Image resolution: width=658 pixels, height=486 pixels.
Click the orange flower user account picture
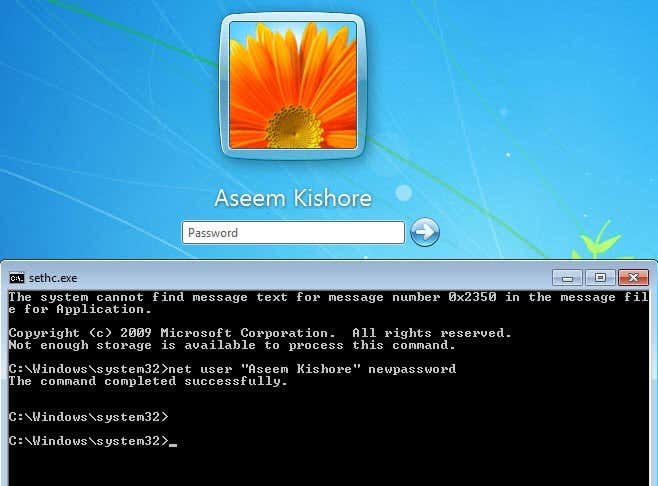coord(293,85)
